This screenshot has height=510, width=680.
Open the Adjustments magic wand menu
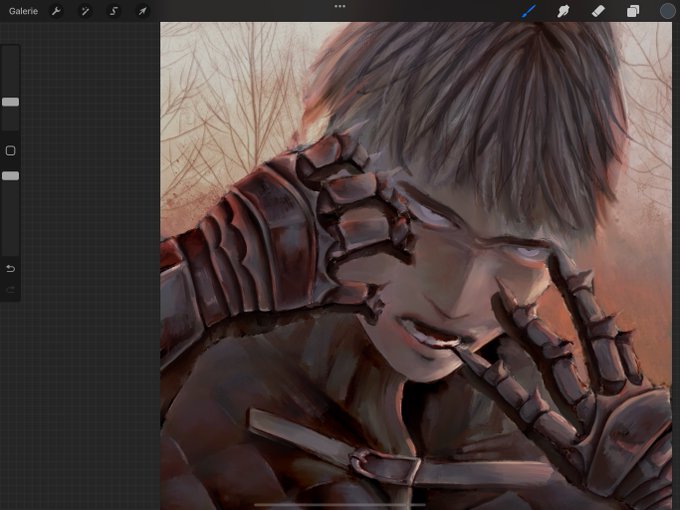pos(85,11)
